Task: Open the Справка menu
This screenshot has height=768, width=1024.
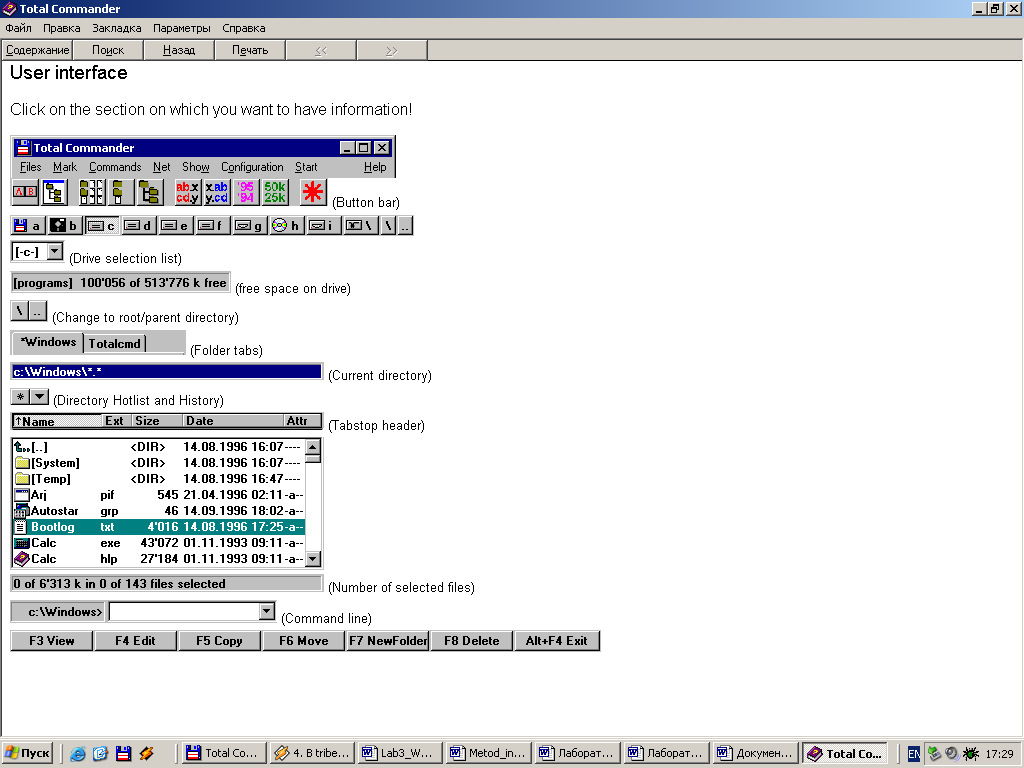Action: [x=244, y=28]
